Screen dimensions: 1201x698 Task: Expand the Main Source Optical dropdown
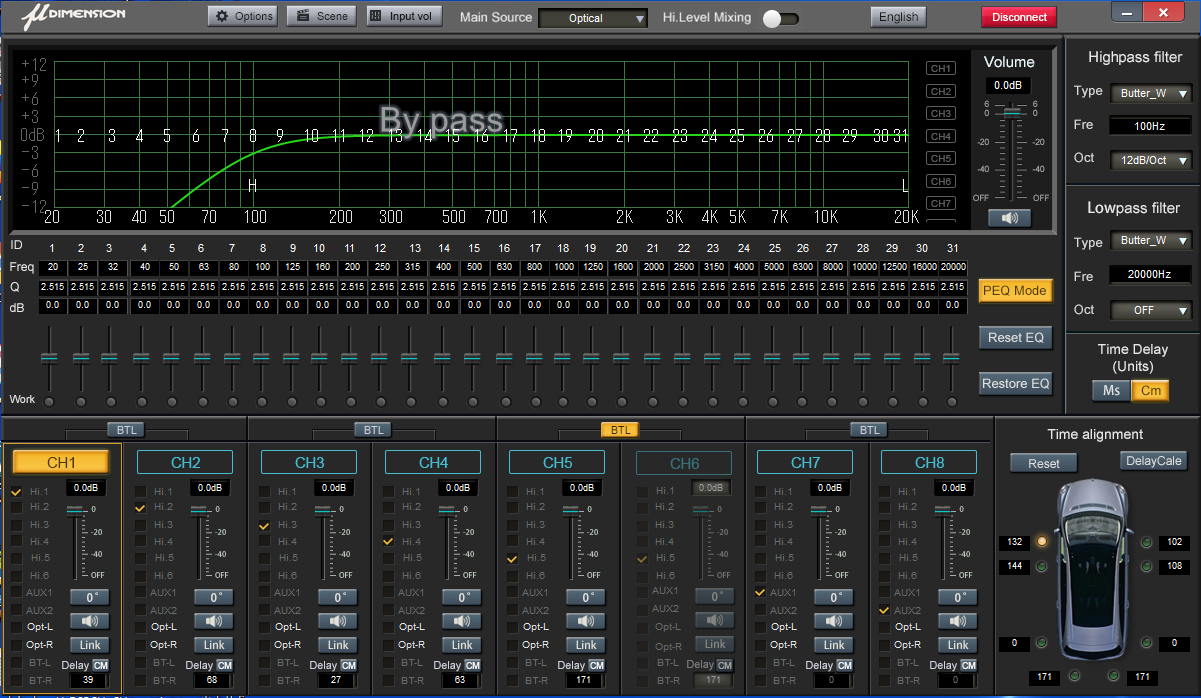pyautogui.click(x=594, y=18)
